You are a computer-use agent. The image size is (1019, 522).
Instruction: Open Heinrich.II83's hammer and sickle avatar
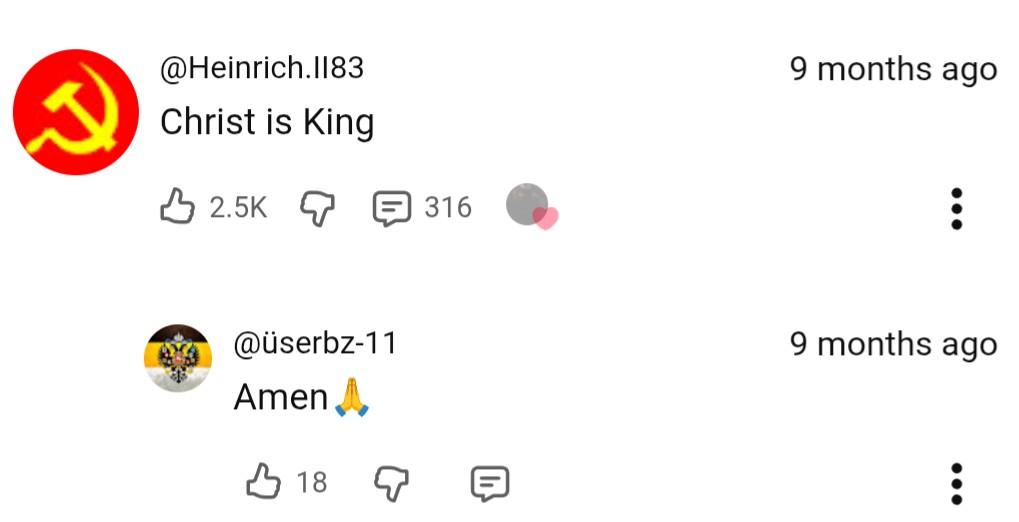click(76, 112)
